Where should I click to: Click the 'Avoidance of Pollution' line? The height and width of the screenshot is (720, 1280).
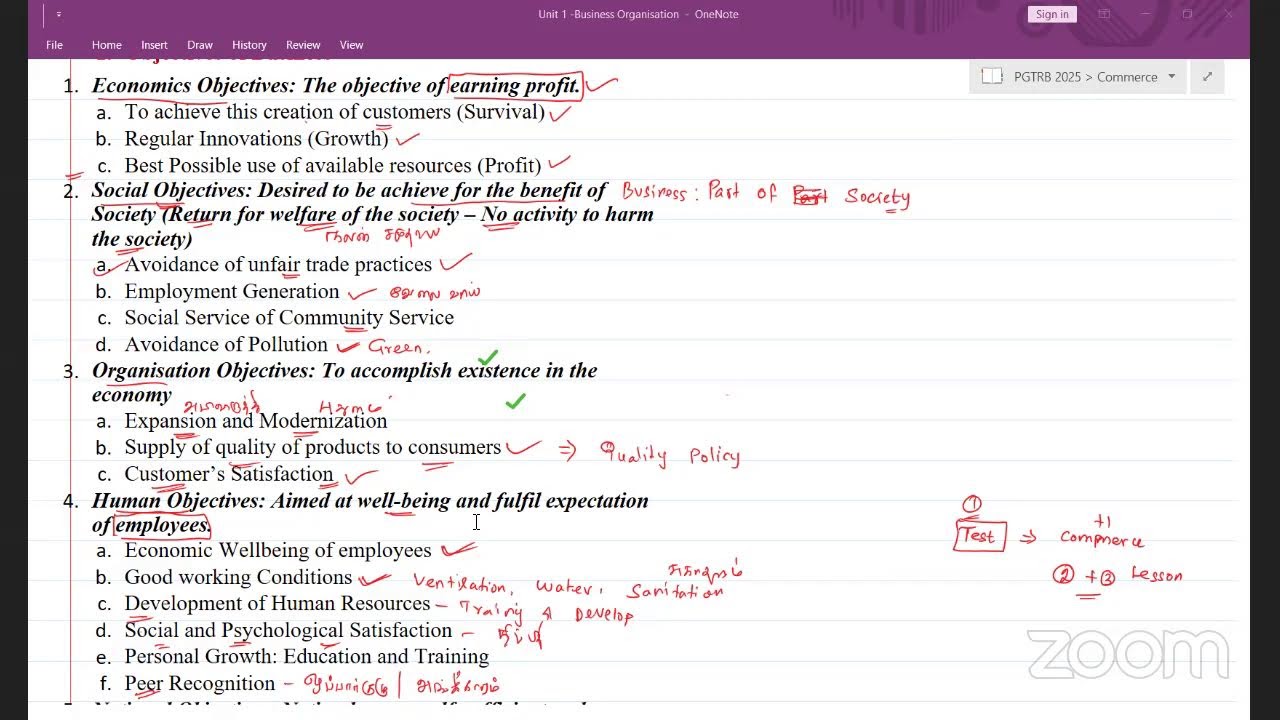(226, 345)
